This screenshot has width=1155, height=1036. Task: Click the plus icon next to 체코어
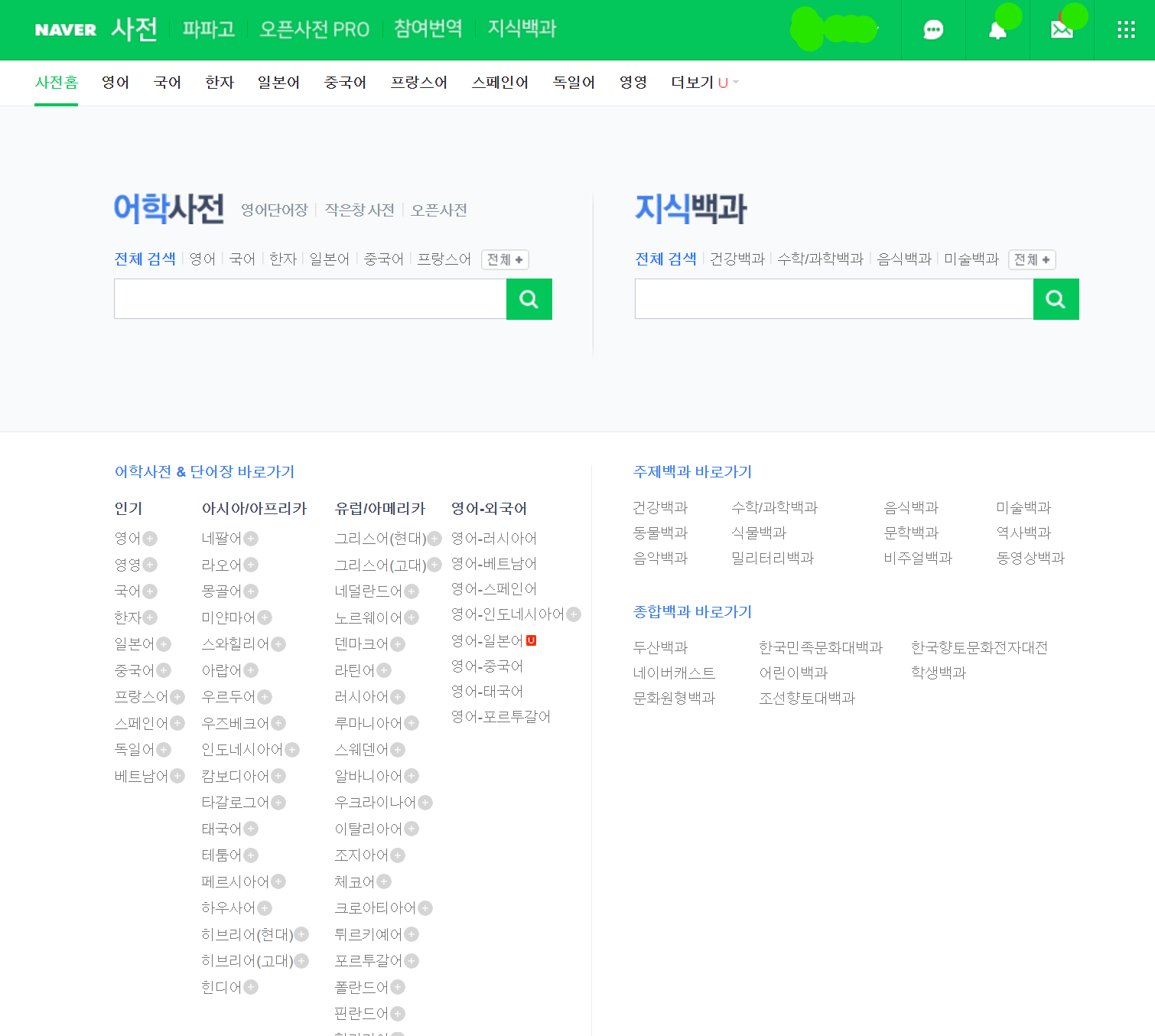coord(384,881)
